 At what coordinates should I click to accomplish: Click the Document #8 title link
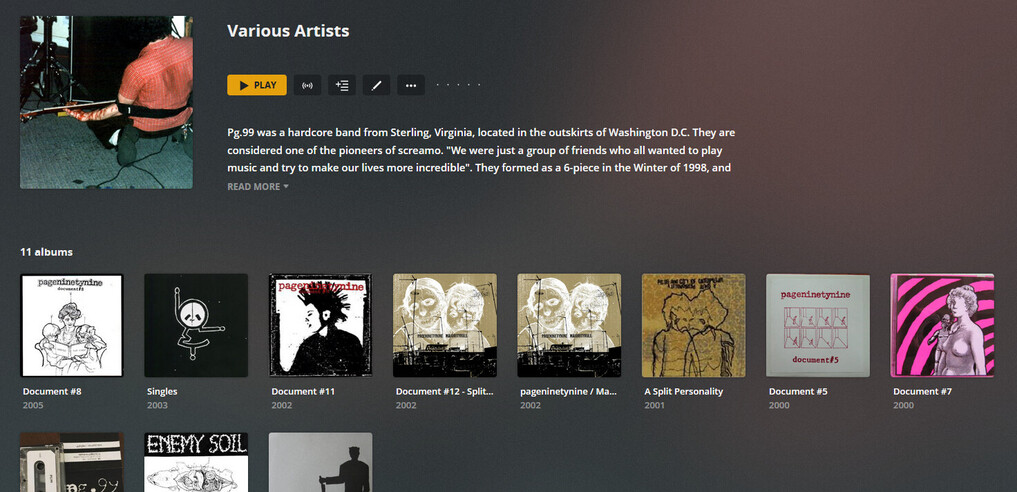(x=52, y=392)
